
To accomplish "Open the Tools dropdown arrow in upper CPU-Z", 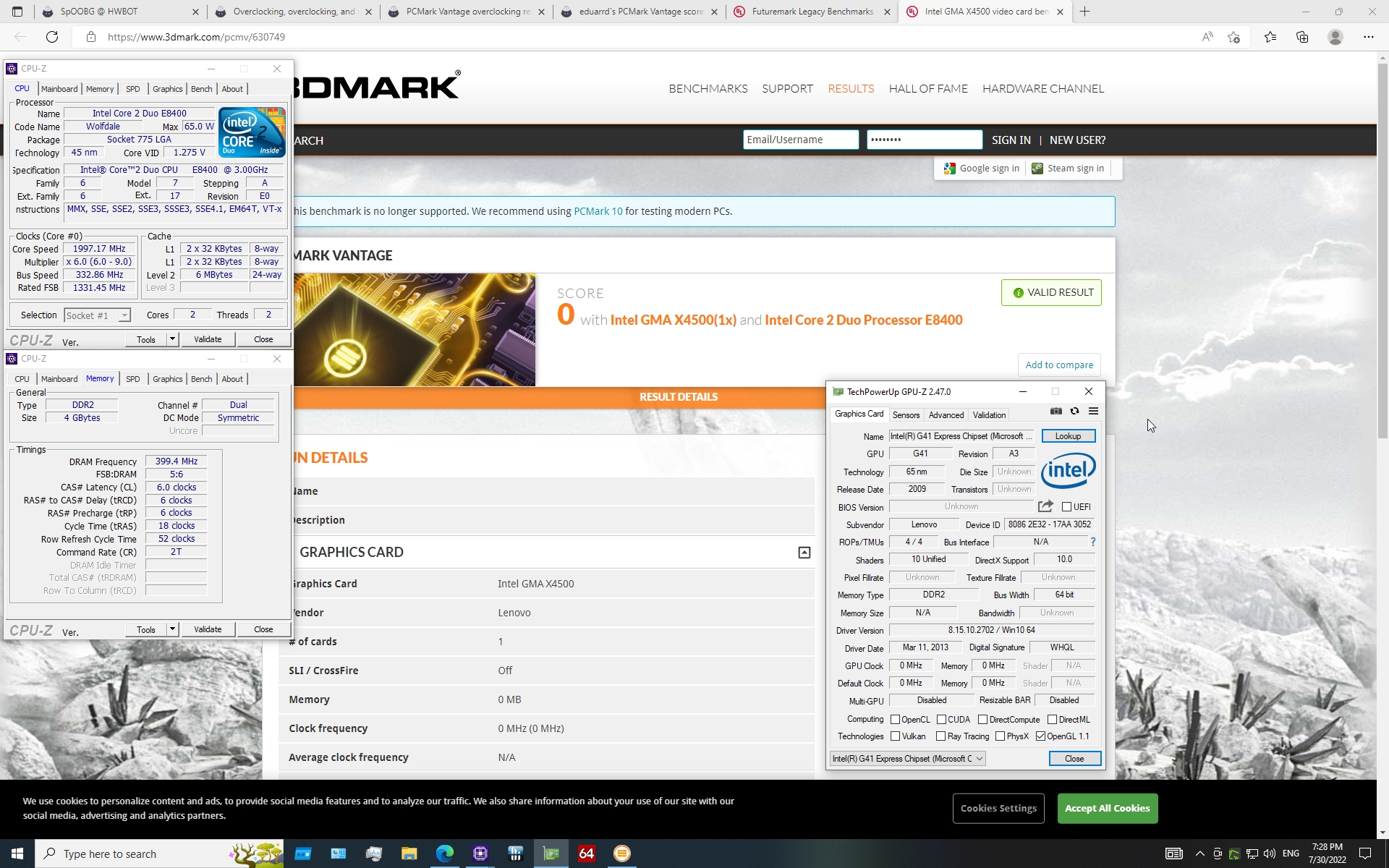I will [x=172, y=339].
